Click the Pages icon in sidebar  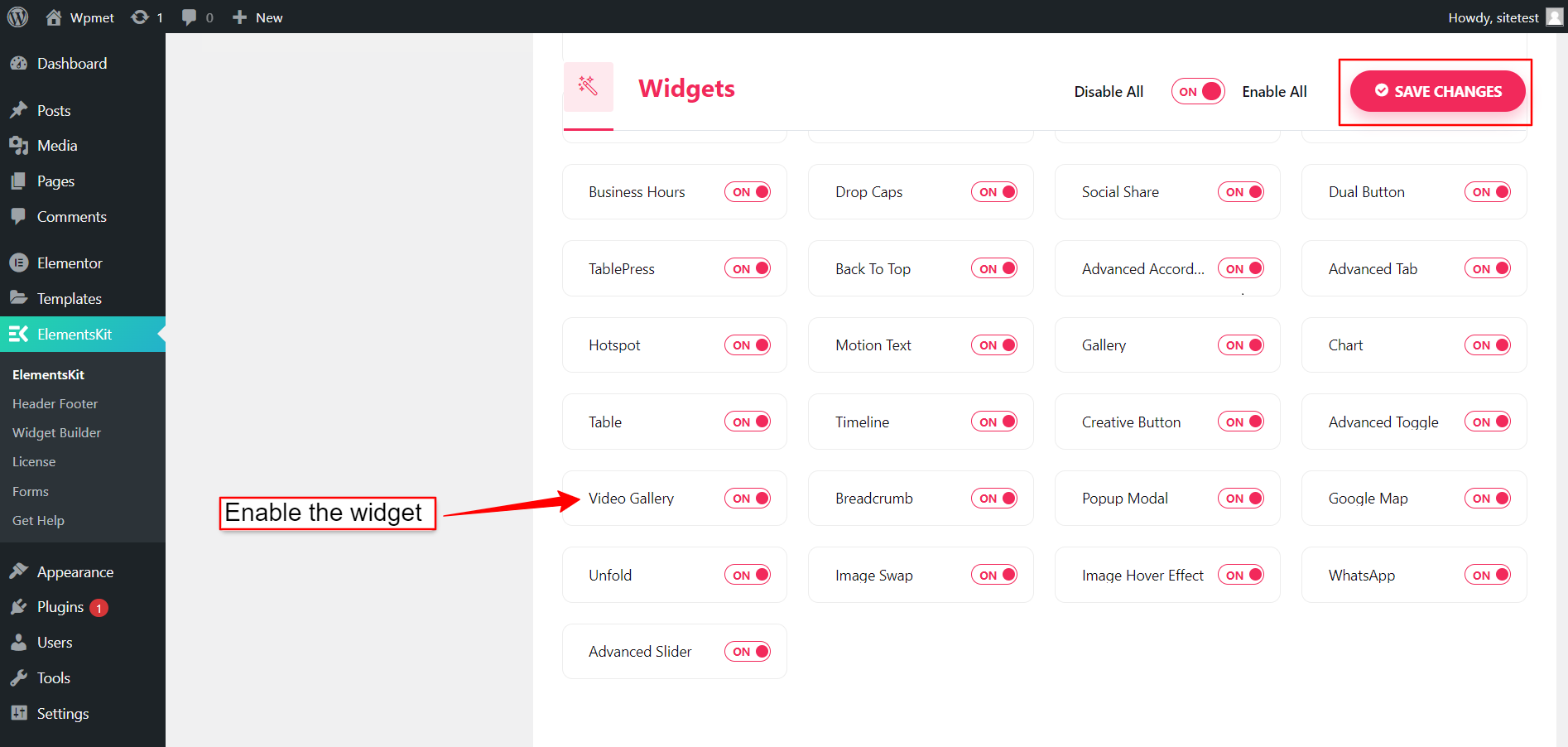[x=18, y=181]
